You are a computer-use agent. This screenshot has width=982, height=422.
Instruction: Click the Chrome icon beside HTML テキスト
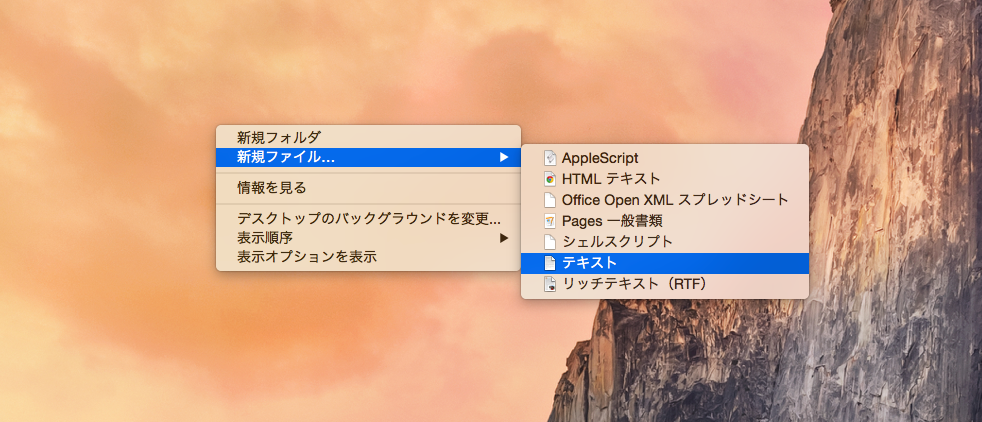pyautogui.click(x=550, y=179)
